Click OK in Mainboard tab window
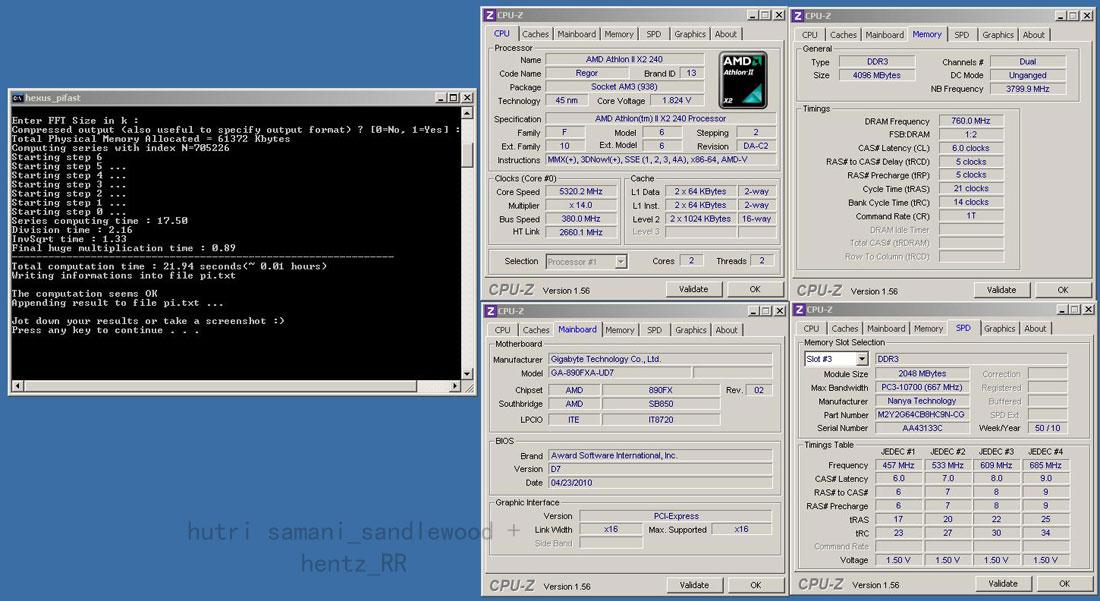The height and width of the screenshot is (601, 1100). pyautogui.click(x=756, y=585)
